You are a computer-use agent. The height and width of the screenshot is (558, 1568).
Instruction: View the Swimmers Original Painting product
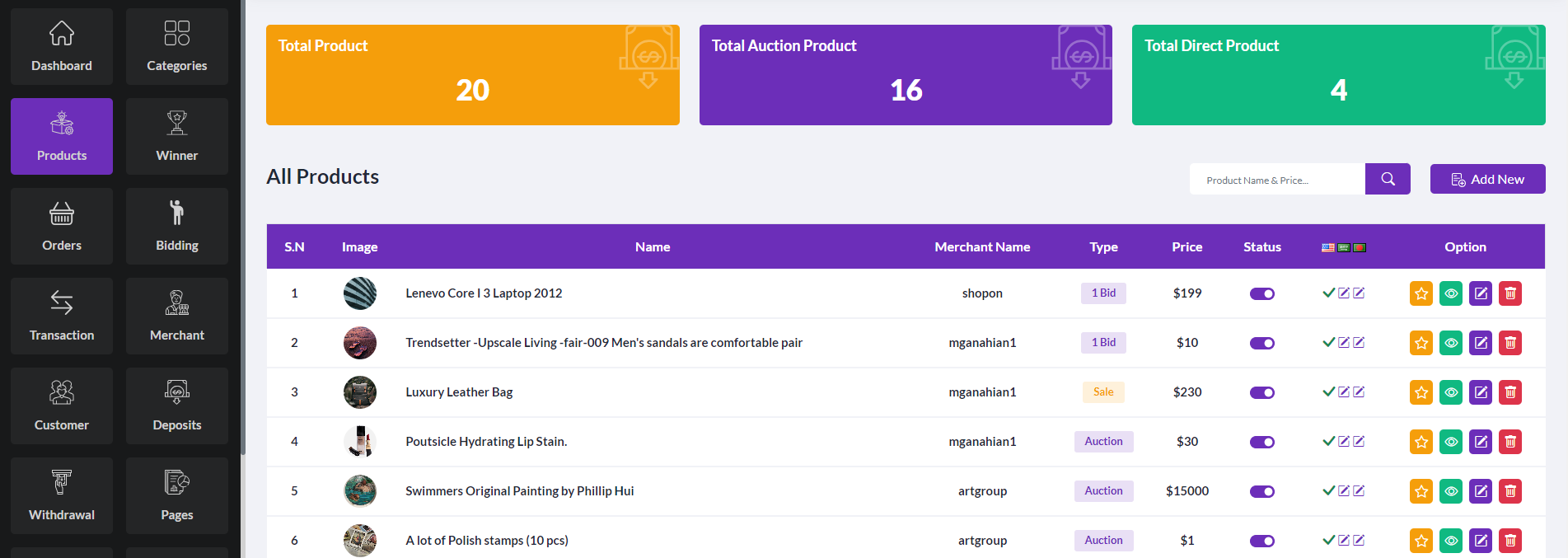point(1451,491)
